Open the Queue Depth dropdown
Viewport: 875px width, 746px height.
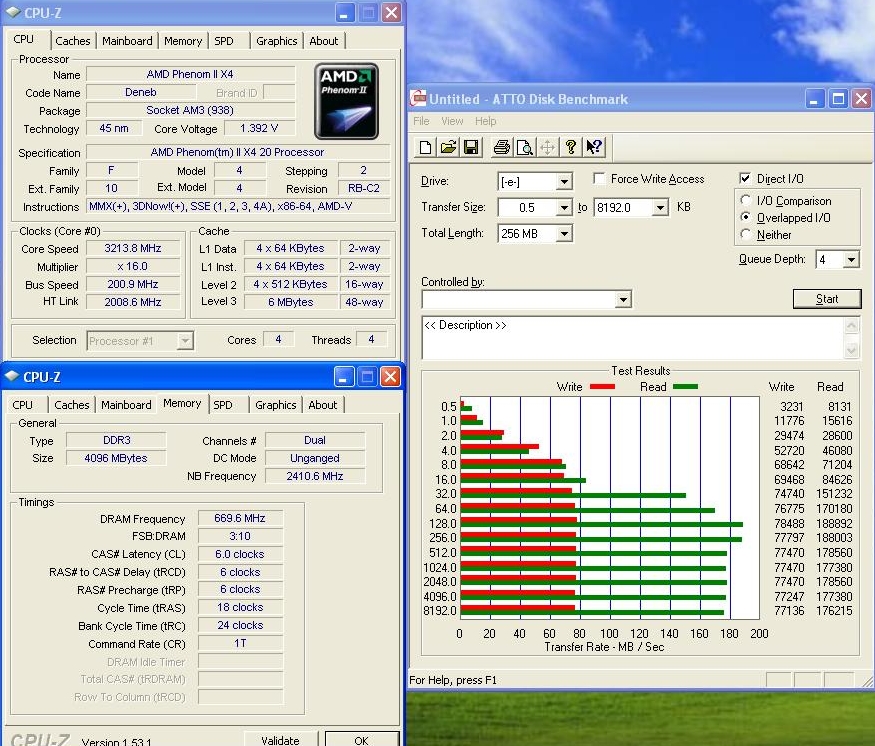coord(850,260)
